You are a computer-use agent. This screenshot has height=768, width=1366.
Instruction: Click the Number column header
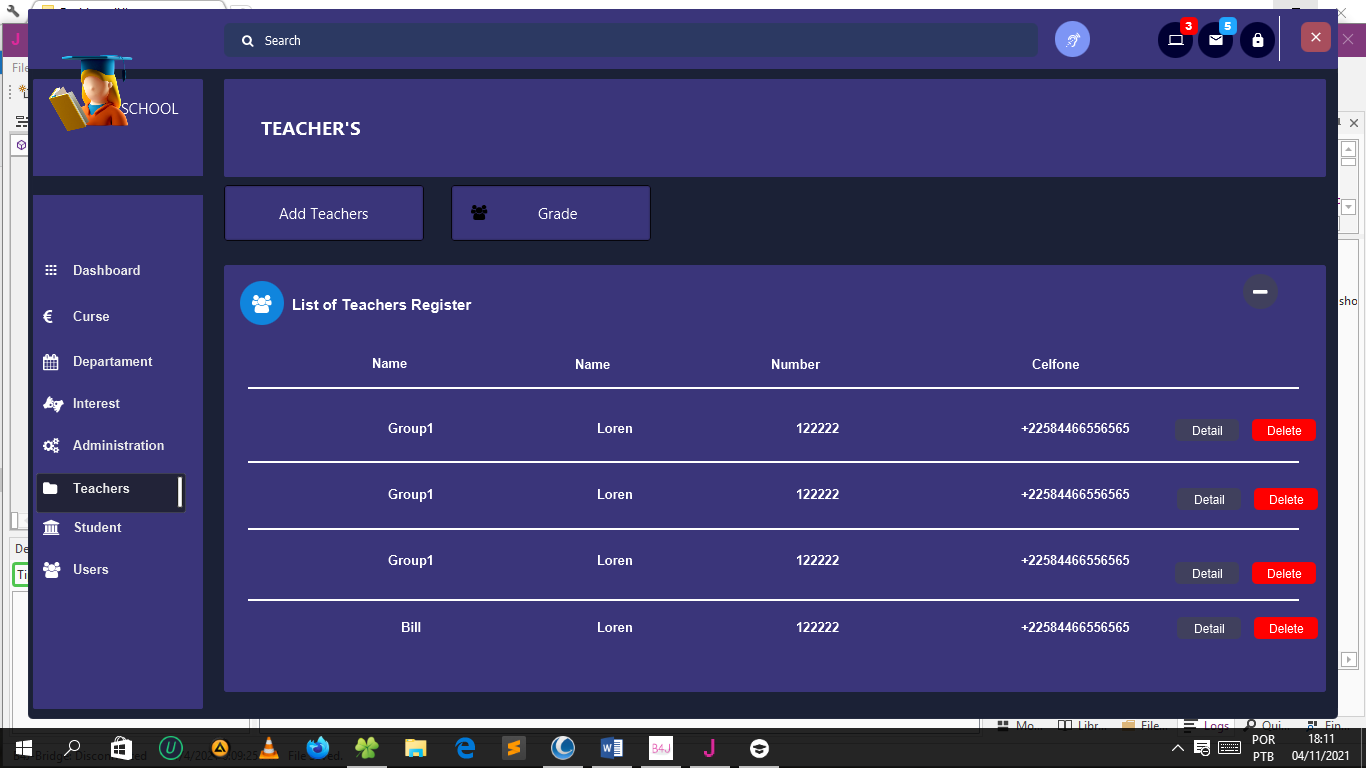click(796, 364)
